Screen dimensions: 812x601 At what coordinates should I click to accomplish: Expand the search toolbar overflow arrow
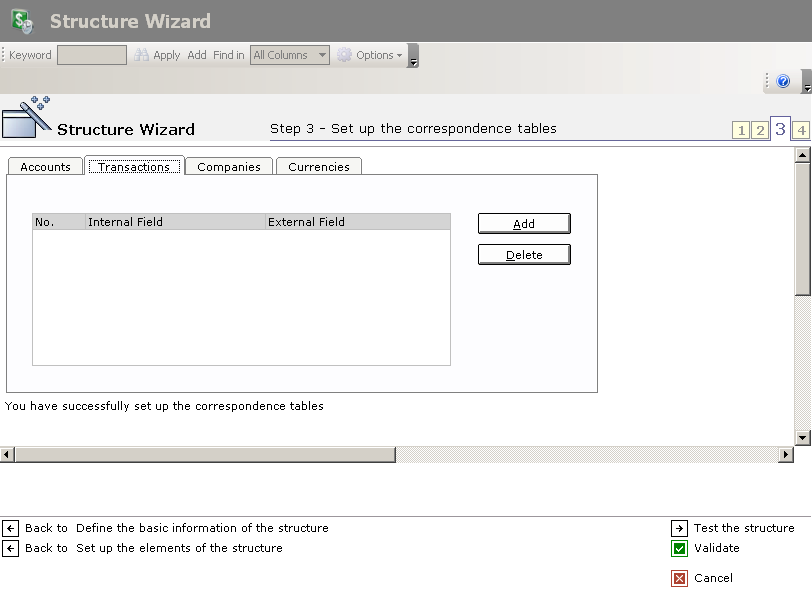413,57
